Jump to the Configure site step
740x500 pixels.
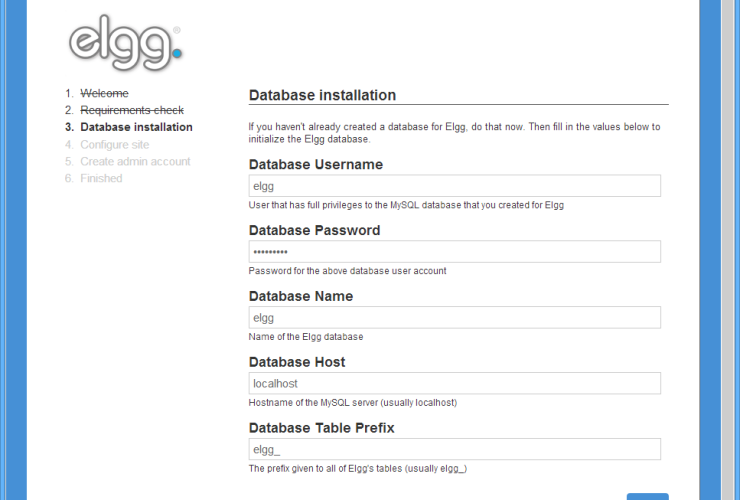pyautogui.click(x=114, y=144)
